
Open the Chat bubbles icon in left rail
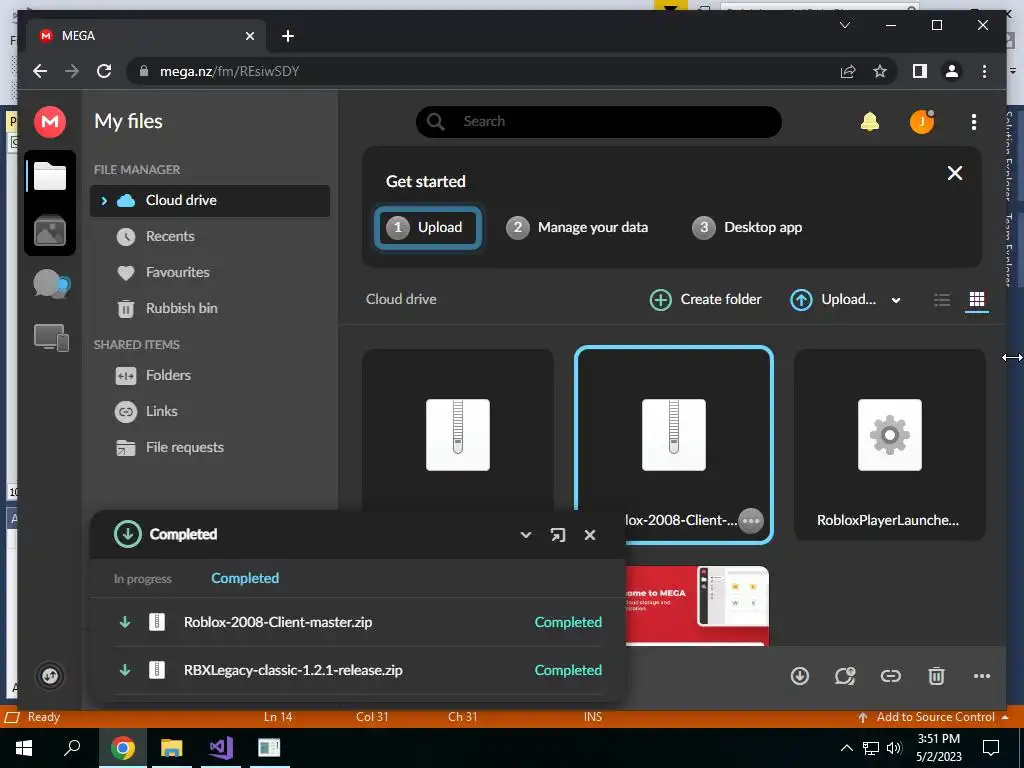52,285
